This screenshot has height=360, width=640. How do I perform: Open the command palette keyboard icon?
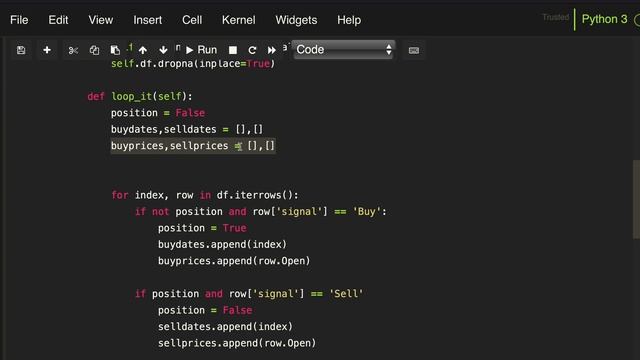pos(413,50)
